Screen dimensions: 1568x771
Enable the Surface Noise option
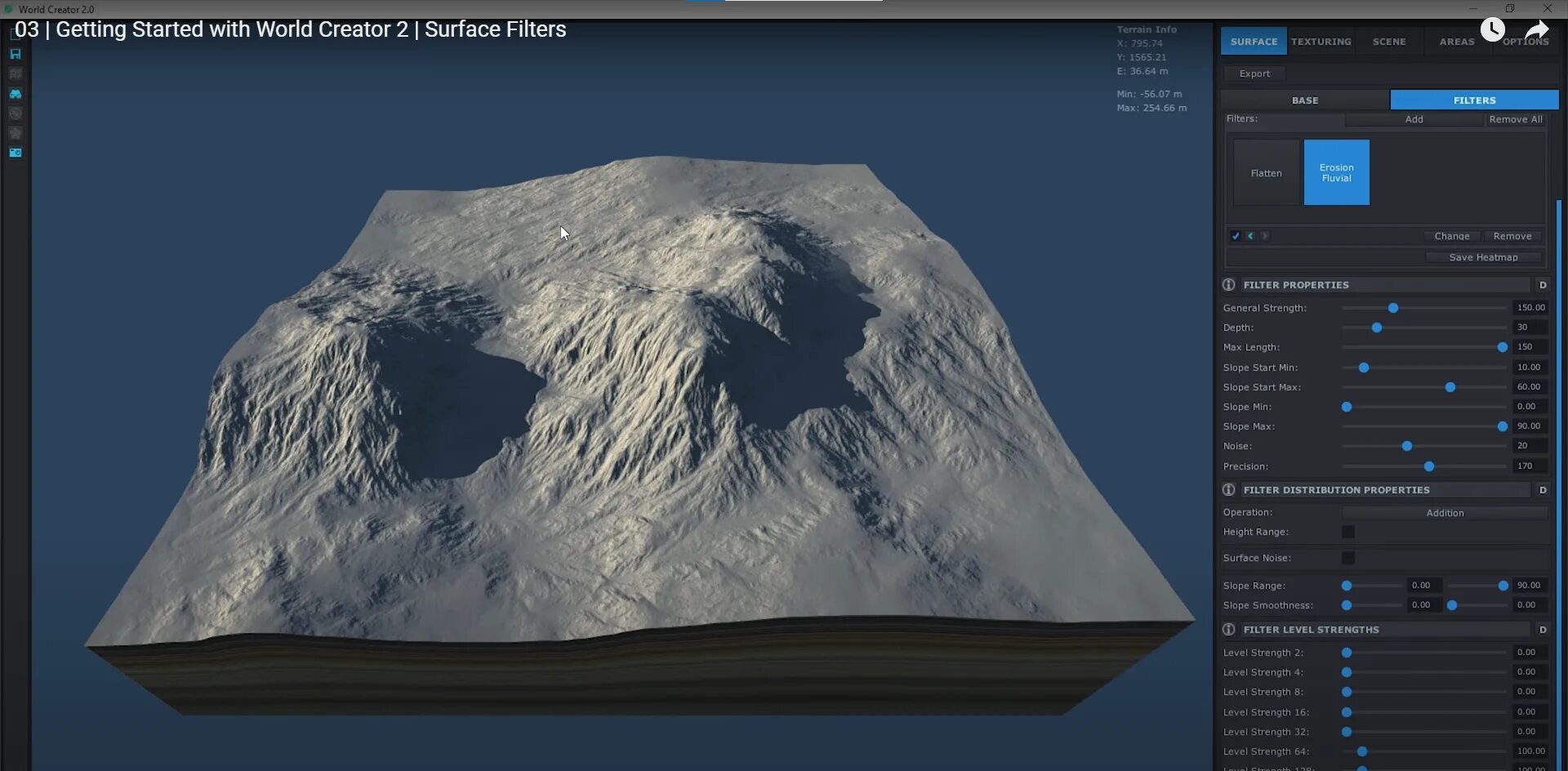click(x=1349, y=558)
